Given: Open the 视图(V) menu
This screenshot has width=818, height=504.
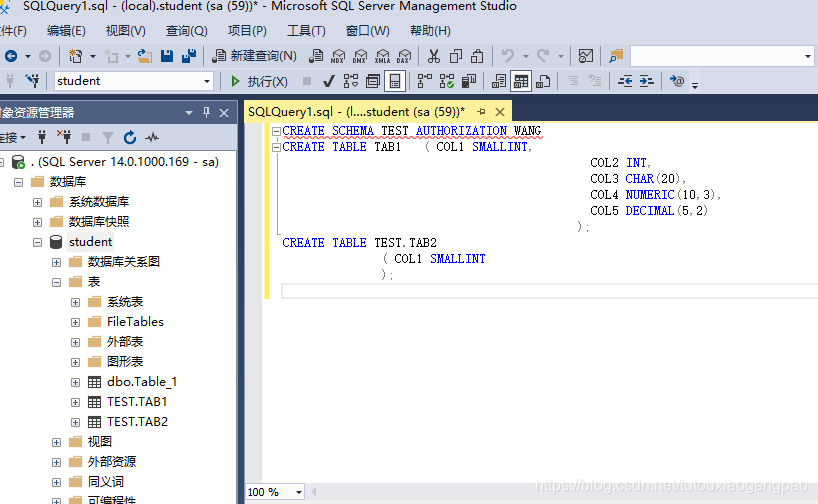Looking at the screenshot, I should pos(126,31).
